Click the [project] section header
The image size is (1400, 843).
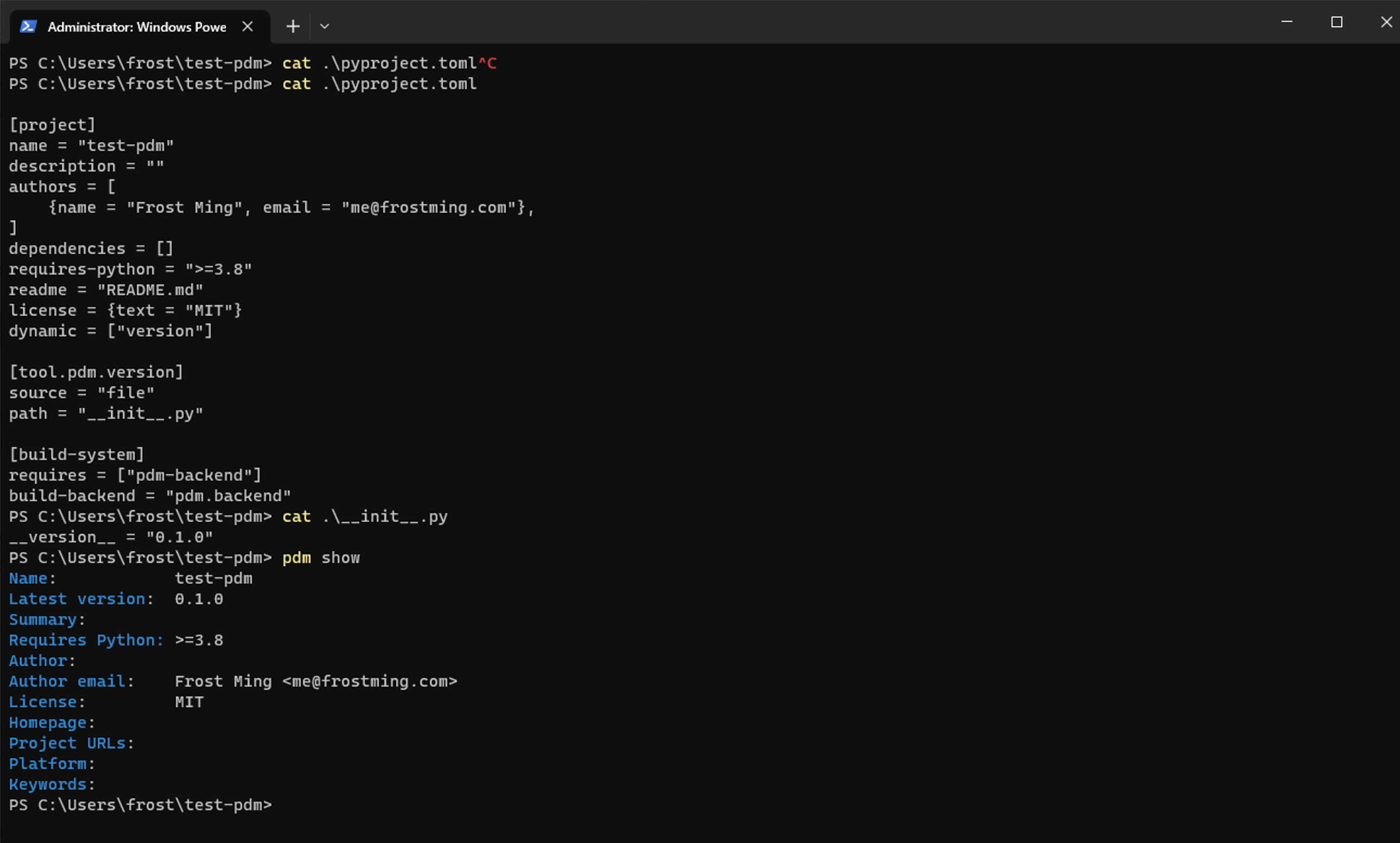(x=52, y=124)
